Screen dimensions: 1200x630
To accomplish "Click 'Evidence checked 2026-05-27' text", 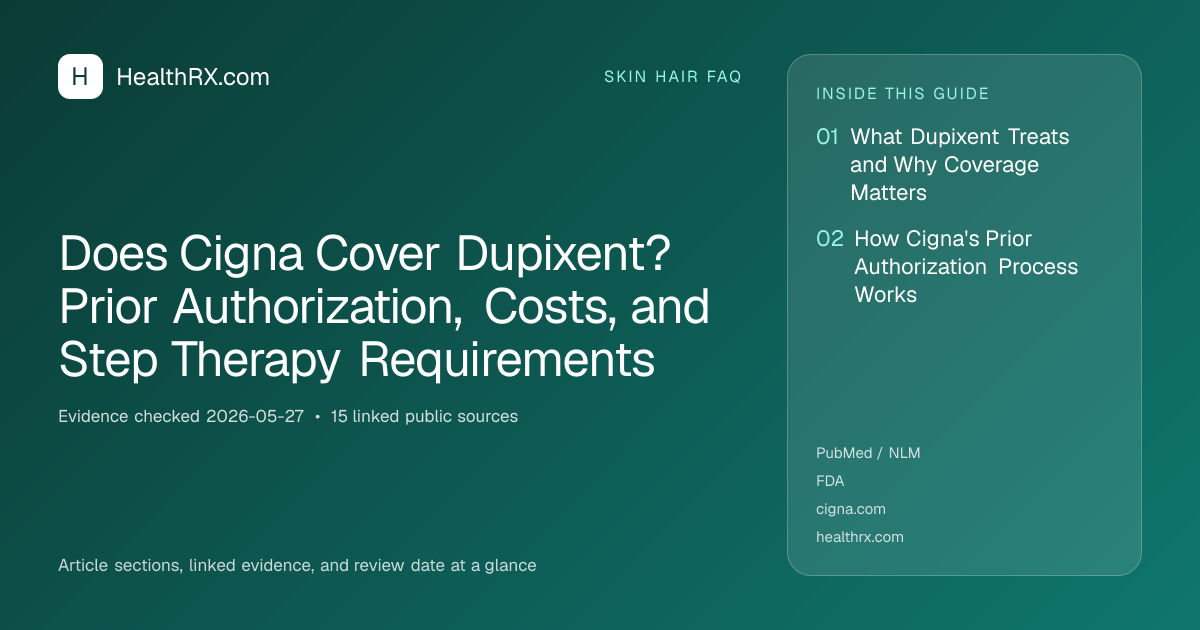I will click(181, 416).
